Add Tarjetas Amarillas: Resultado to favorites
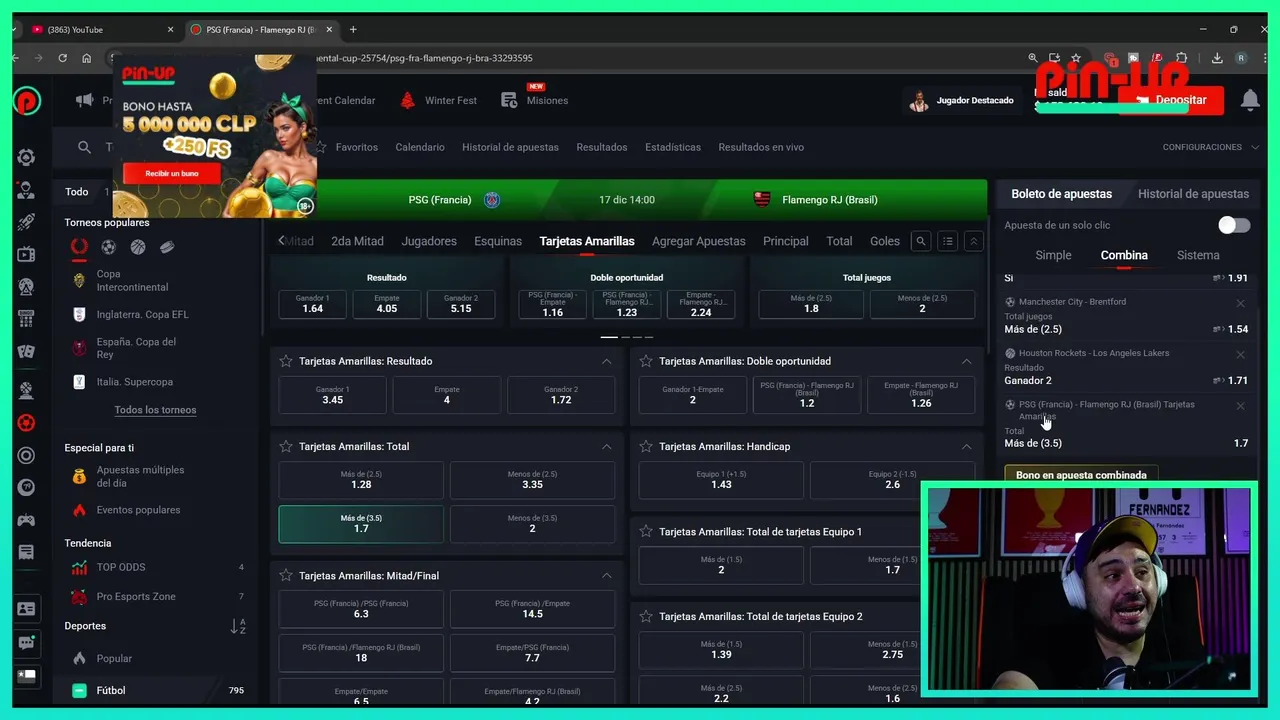1280x720 pixels. point(286,361)
